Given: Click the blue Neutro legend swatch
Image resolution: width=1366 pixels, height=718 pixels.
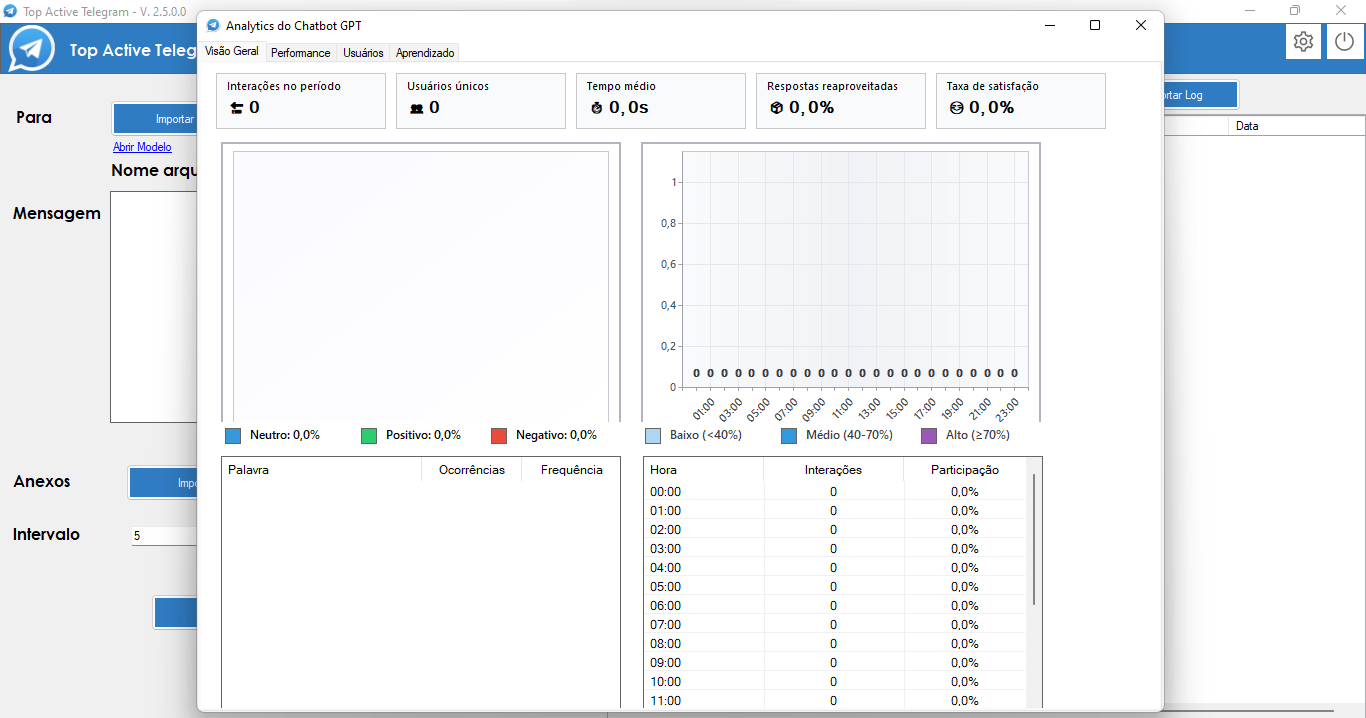Looking at the screenshot, I should pos(233,436).
